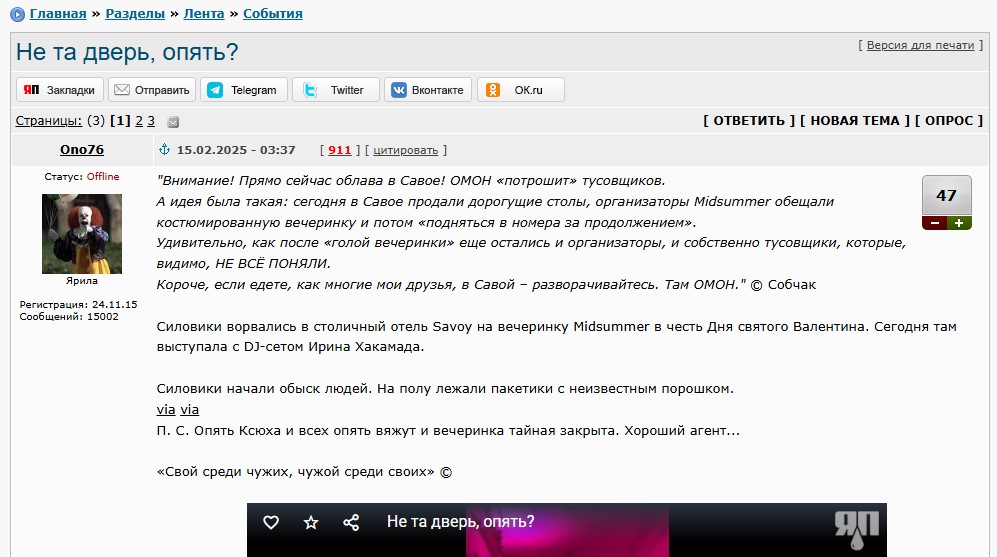Add to ЯП Закладки bookmarks

[60, 90]
